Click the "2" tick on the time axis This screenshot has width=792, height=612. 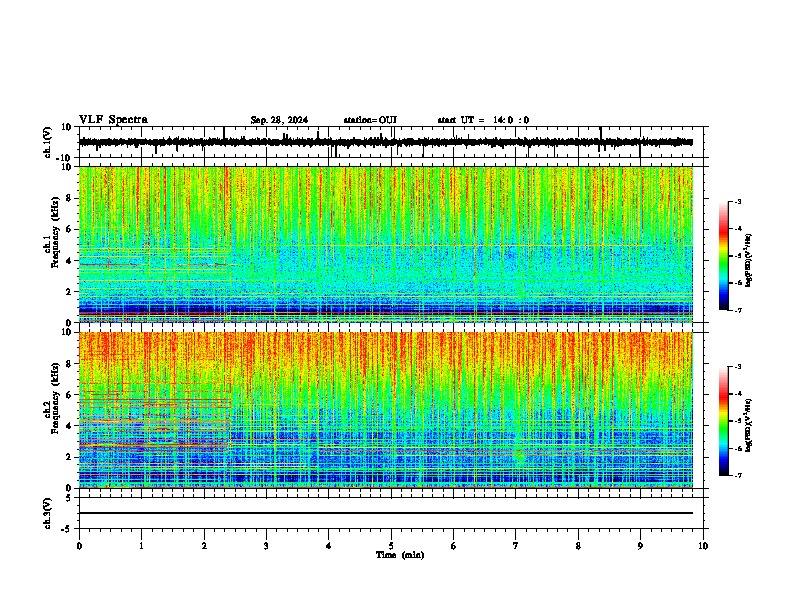point(204,546)
